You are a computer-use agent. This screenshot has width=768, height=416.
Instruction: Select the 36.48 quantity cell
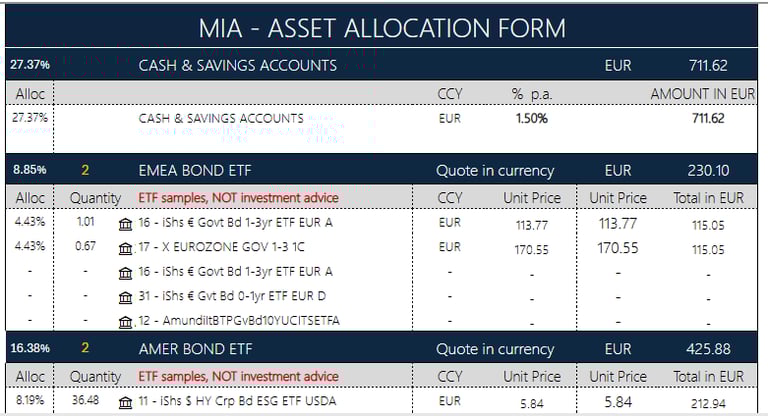[x=86, y=400]
